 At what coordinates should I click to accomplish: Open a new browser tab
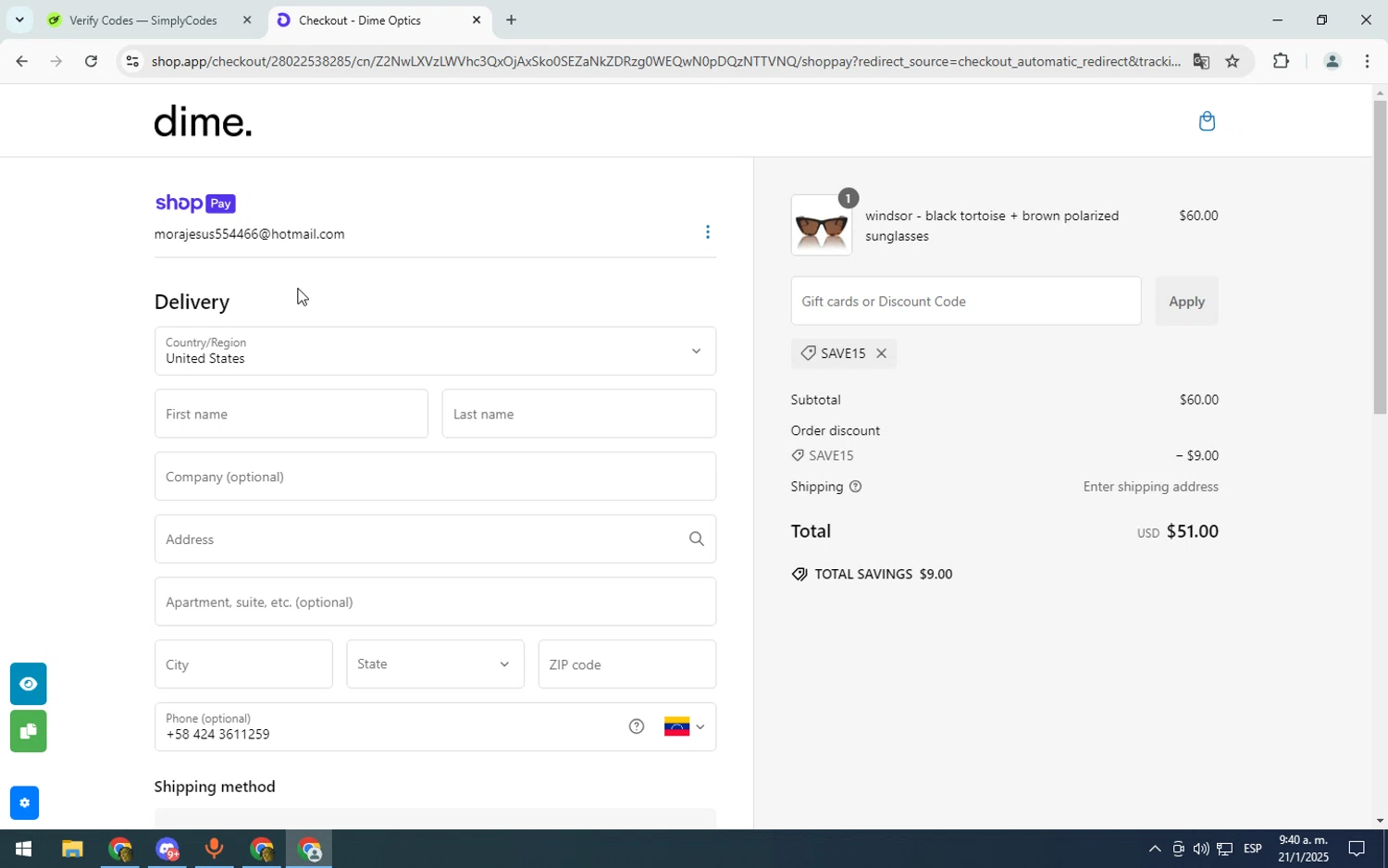click(511, 20)
